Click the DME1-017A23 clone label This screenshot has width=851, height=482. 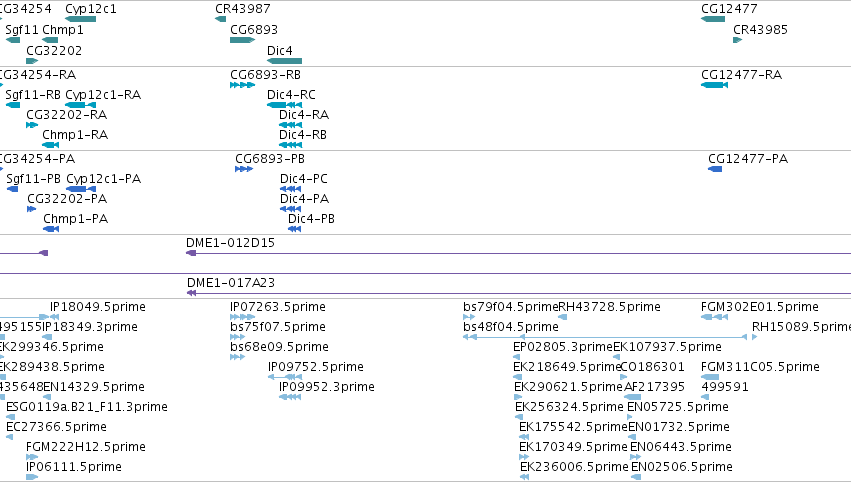tap(231, 283)
